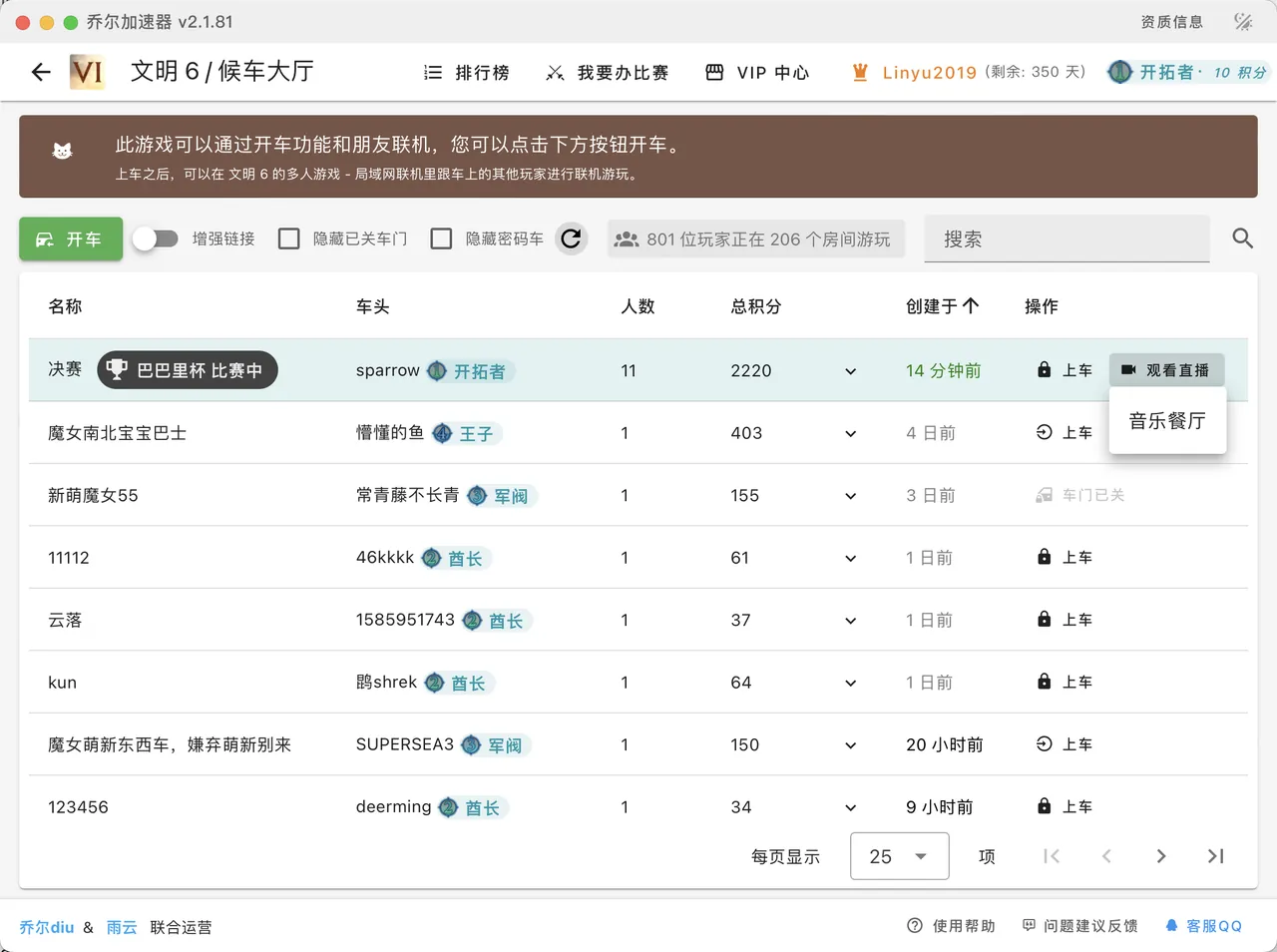Click the top-right title bar tool icon
The width and height of the screenshot is (1277, 952).
coord(1243,22)
